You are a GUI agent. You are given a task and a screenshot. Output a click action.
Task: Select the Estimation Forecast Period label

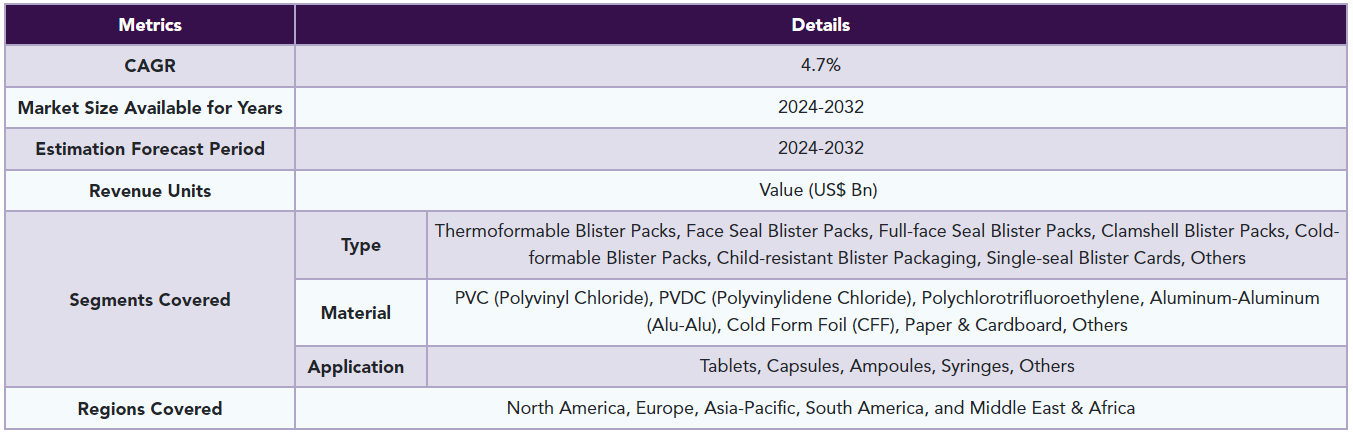[150, 149]
